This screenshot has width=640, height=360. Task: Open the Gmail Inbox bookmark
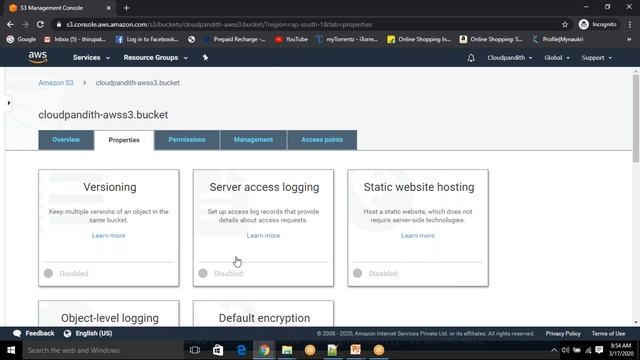pos(75,39)
